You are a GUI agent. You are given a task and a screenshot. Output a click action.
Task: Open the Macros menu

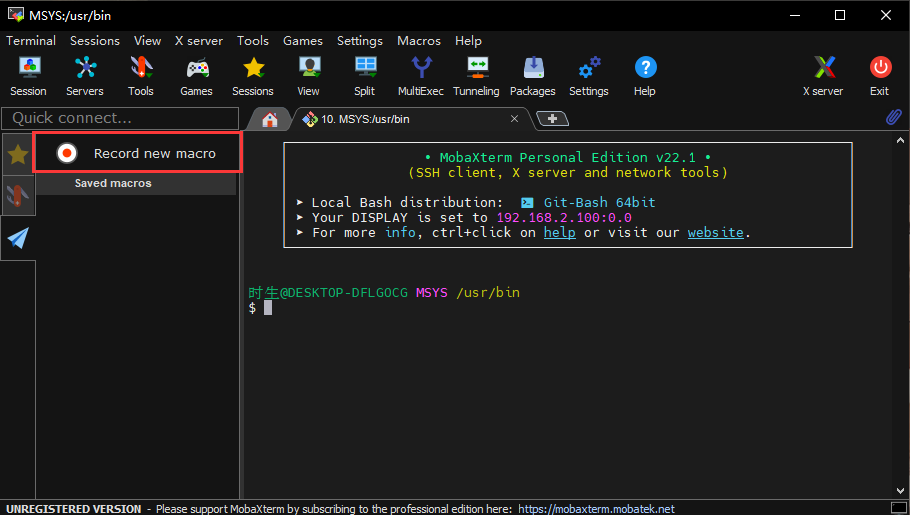point(419,41)
